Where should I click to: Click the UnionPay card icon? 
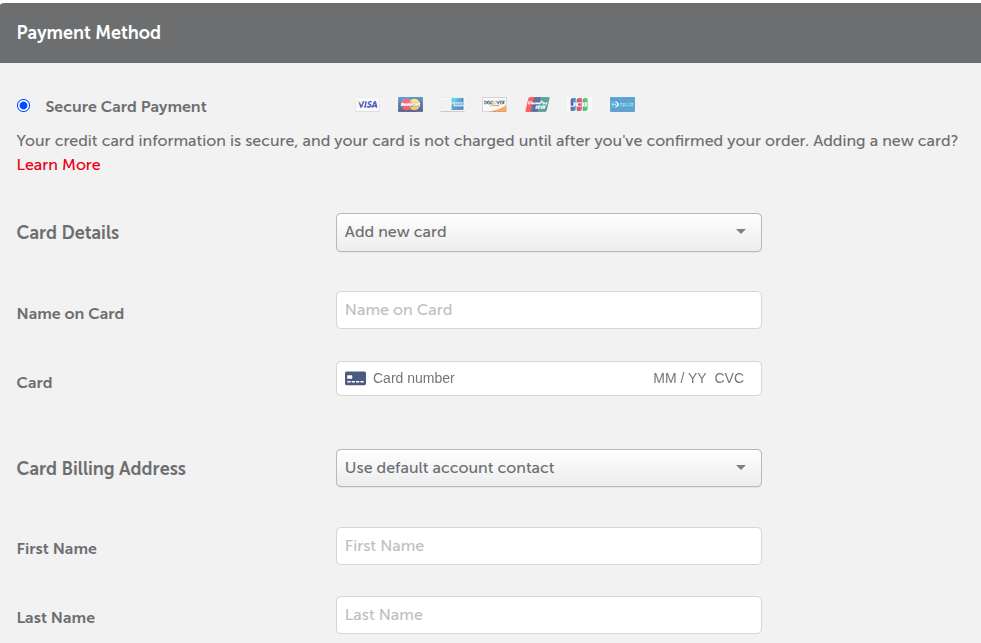click(537, 104)
